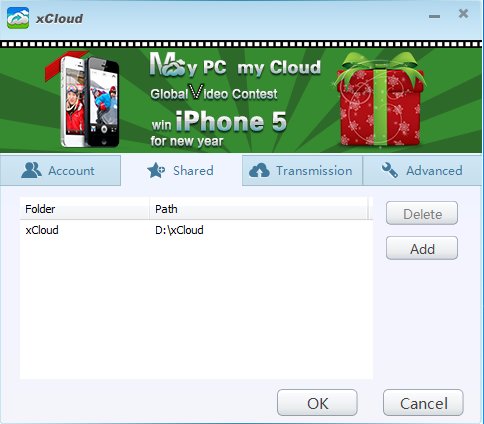Cancel the settings dialog

[423, 403]
